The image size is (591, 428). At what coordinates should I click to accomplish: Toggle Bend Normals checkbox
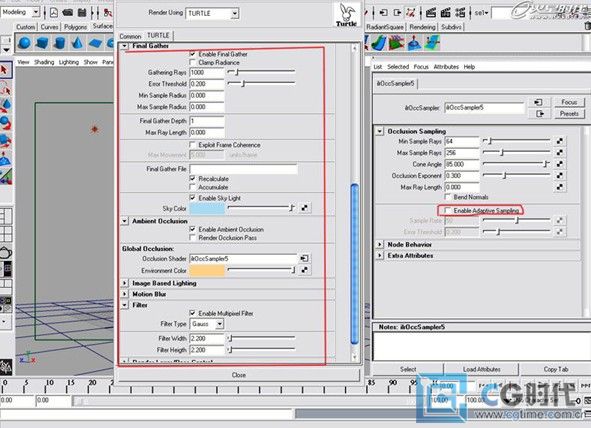[x=447, y=197]
